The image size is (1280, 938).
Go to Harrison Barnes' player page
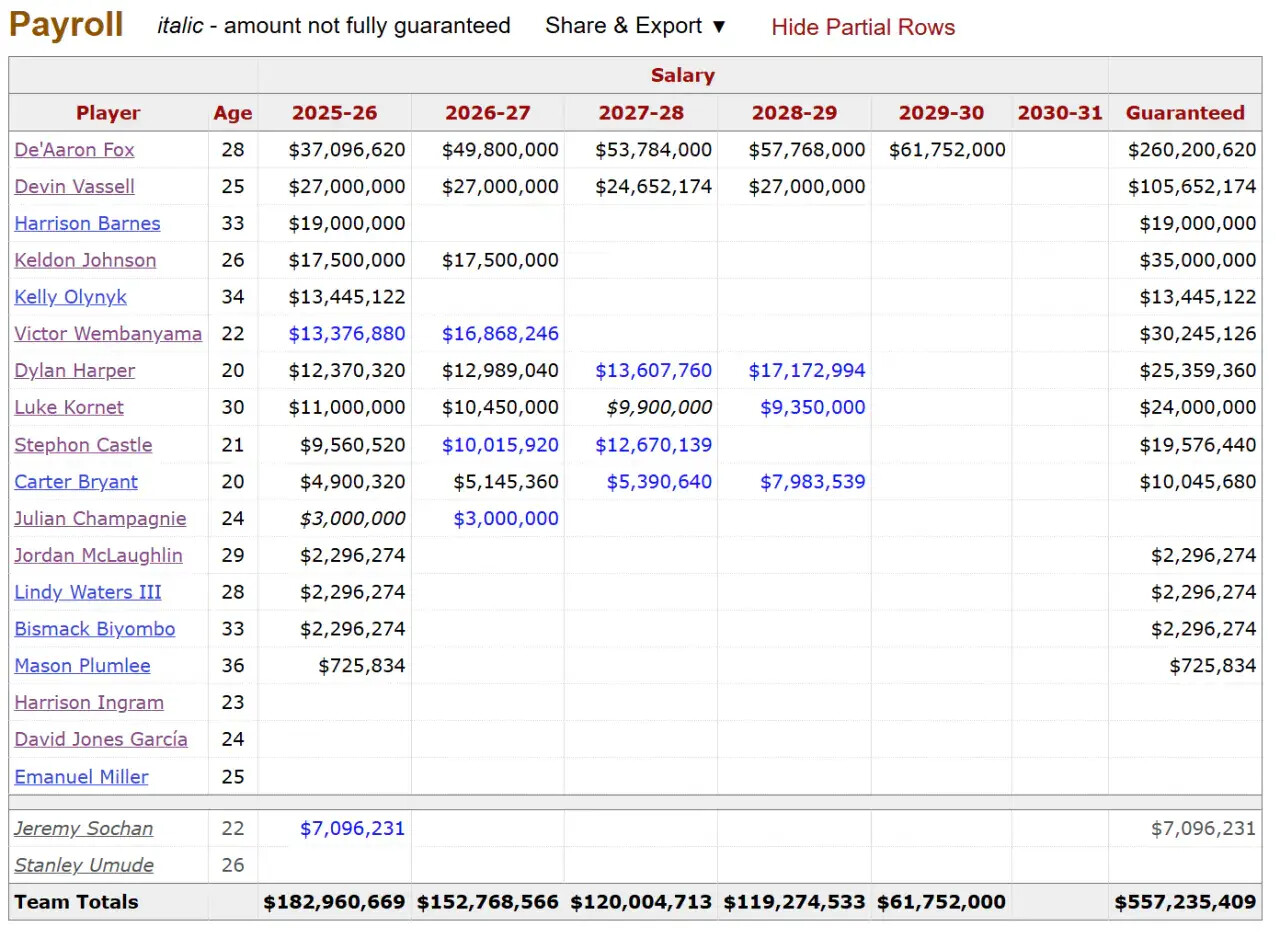click(87, 224)
